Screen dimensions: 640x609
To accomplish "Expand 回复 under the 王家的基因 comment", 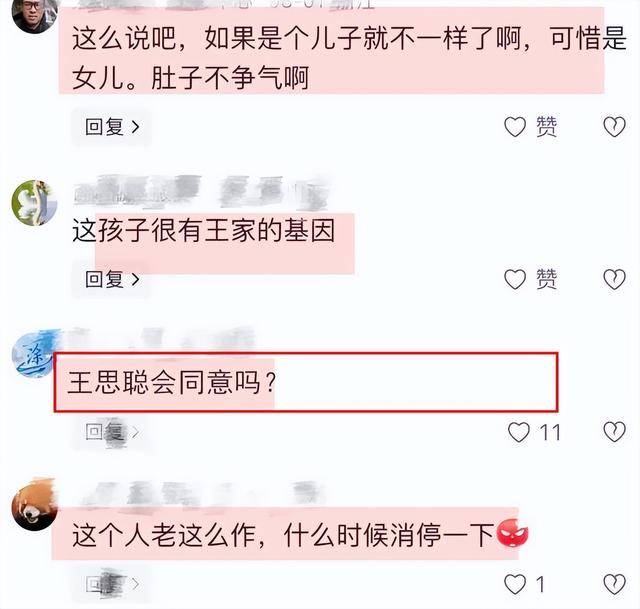I will (x=112, y=280).
